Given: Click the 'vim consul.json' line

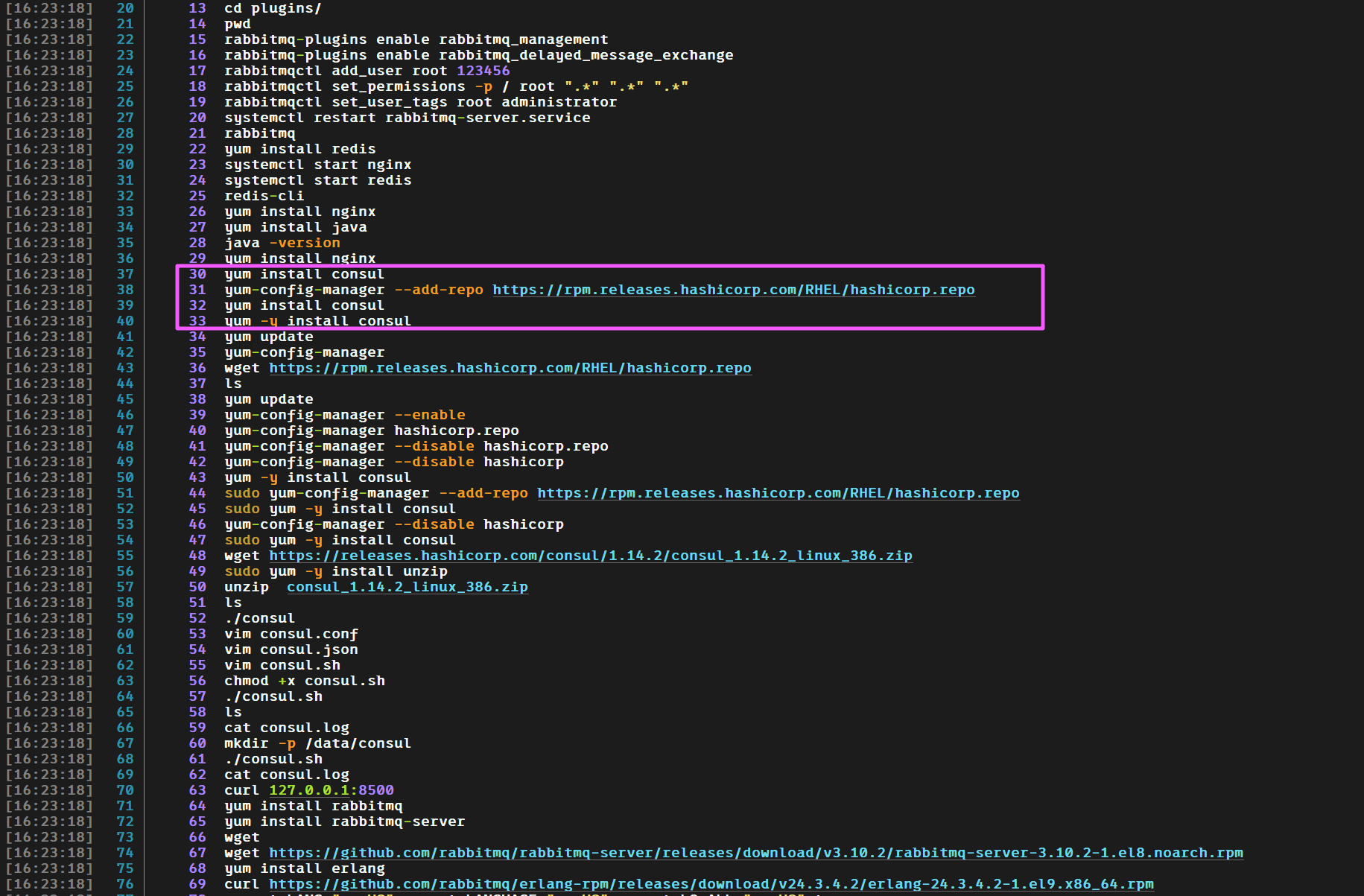Looking at the screenshot, I should click(x=291, y=649).
